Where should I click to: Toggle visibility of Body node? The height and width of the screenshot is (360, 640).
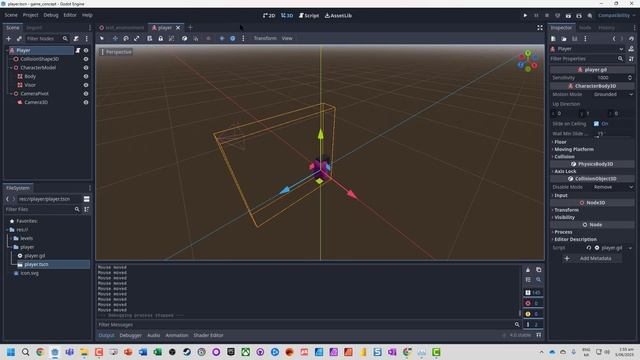(86, 76)
